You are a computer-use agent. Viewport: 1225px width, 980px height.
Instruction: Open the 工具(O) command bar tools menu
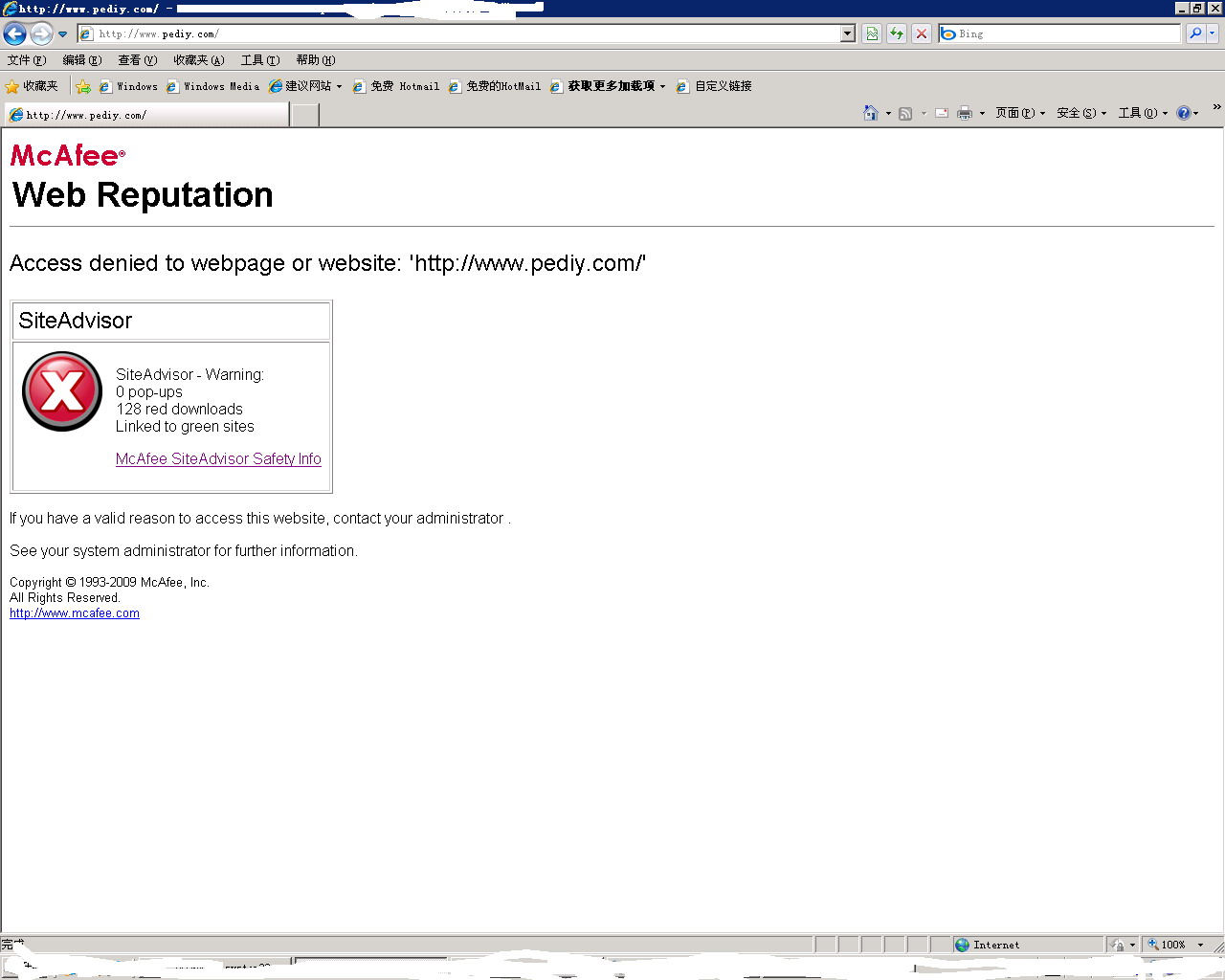coord(1143,113)
